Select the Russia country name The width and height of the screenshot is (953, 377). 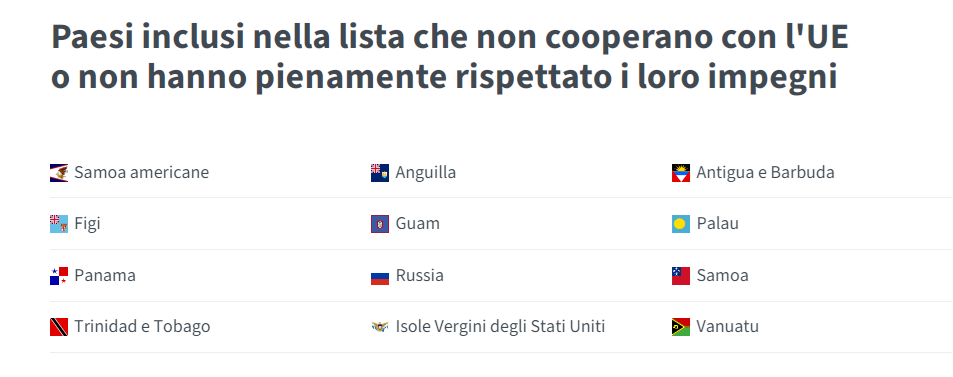coord(419,276)
